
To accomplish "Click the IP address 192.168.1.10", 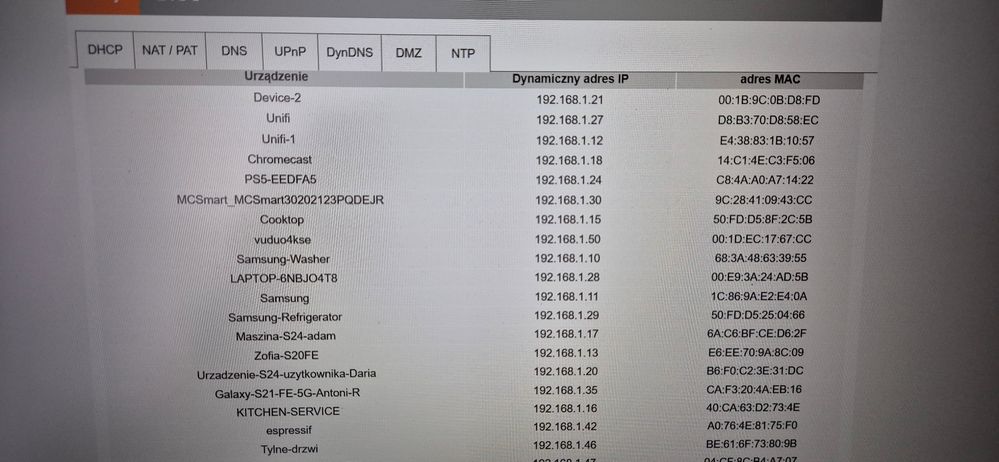I will [568, 258].
